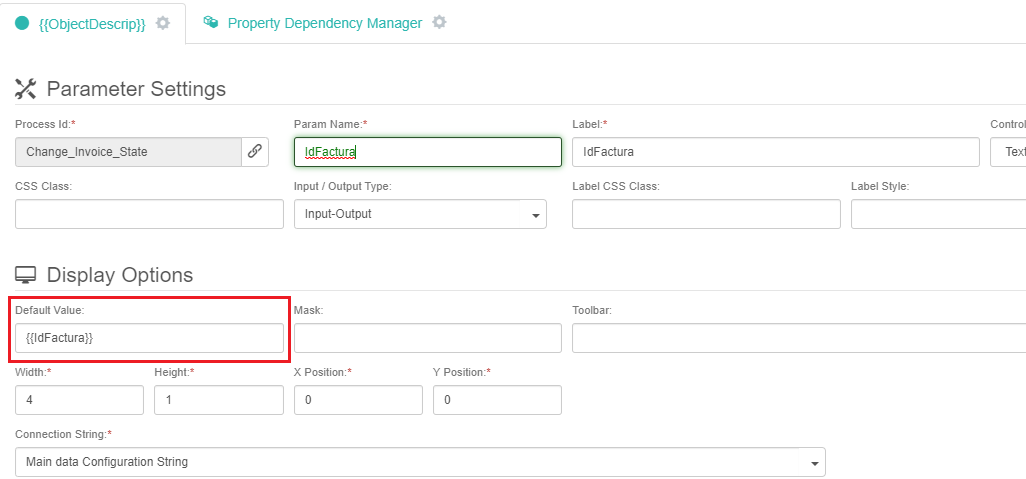Image resolution: width=1026 pixels, height=479 pixels.
Task: Open the Input / Output Type dropdown
Action: point(420,214)
